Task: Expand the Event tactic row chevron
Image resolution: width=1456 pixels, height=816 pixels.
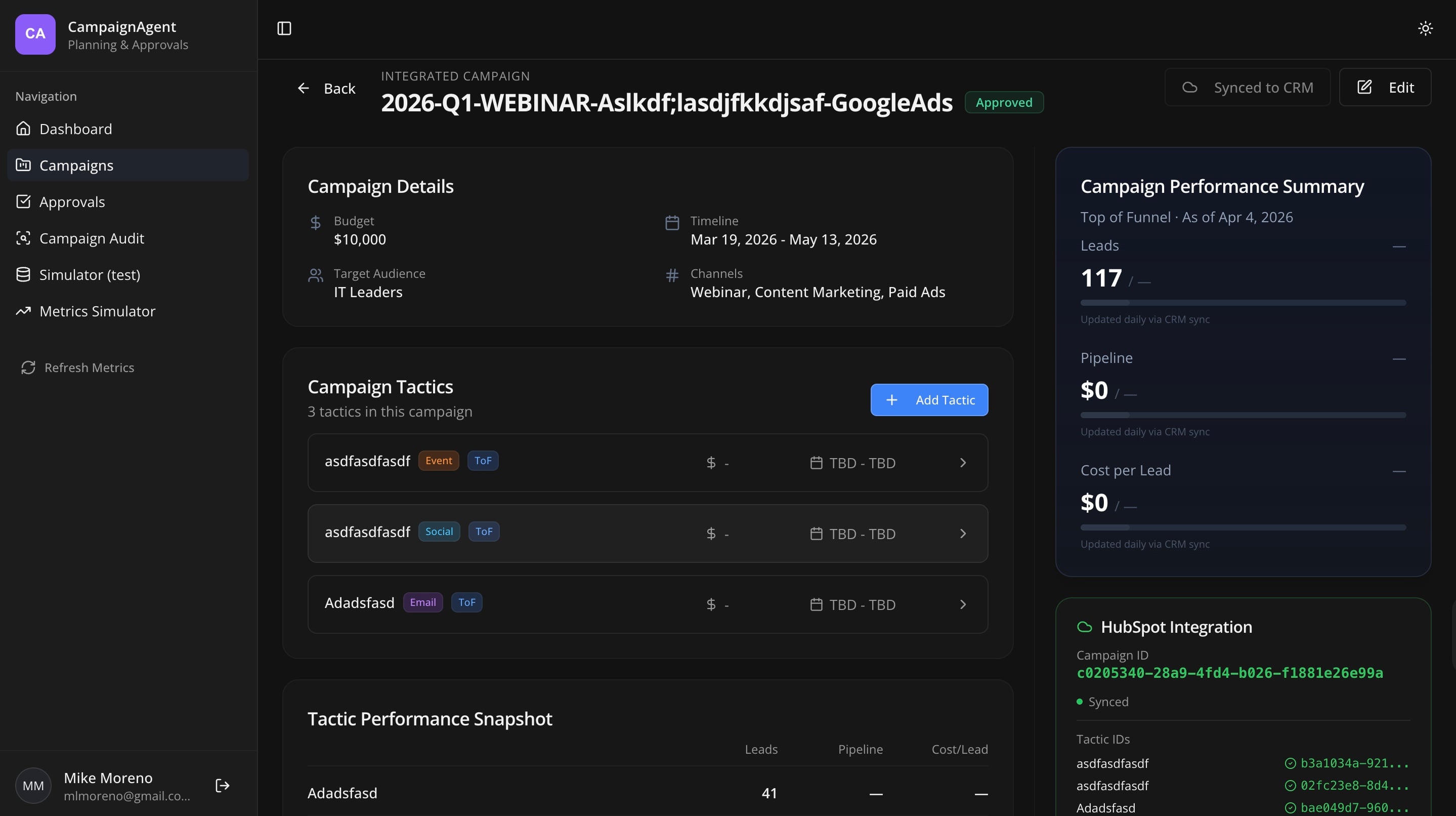Action: [963, 463]
